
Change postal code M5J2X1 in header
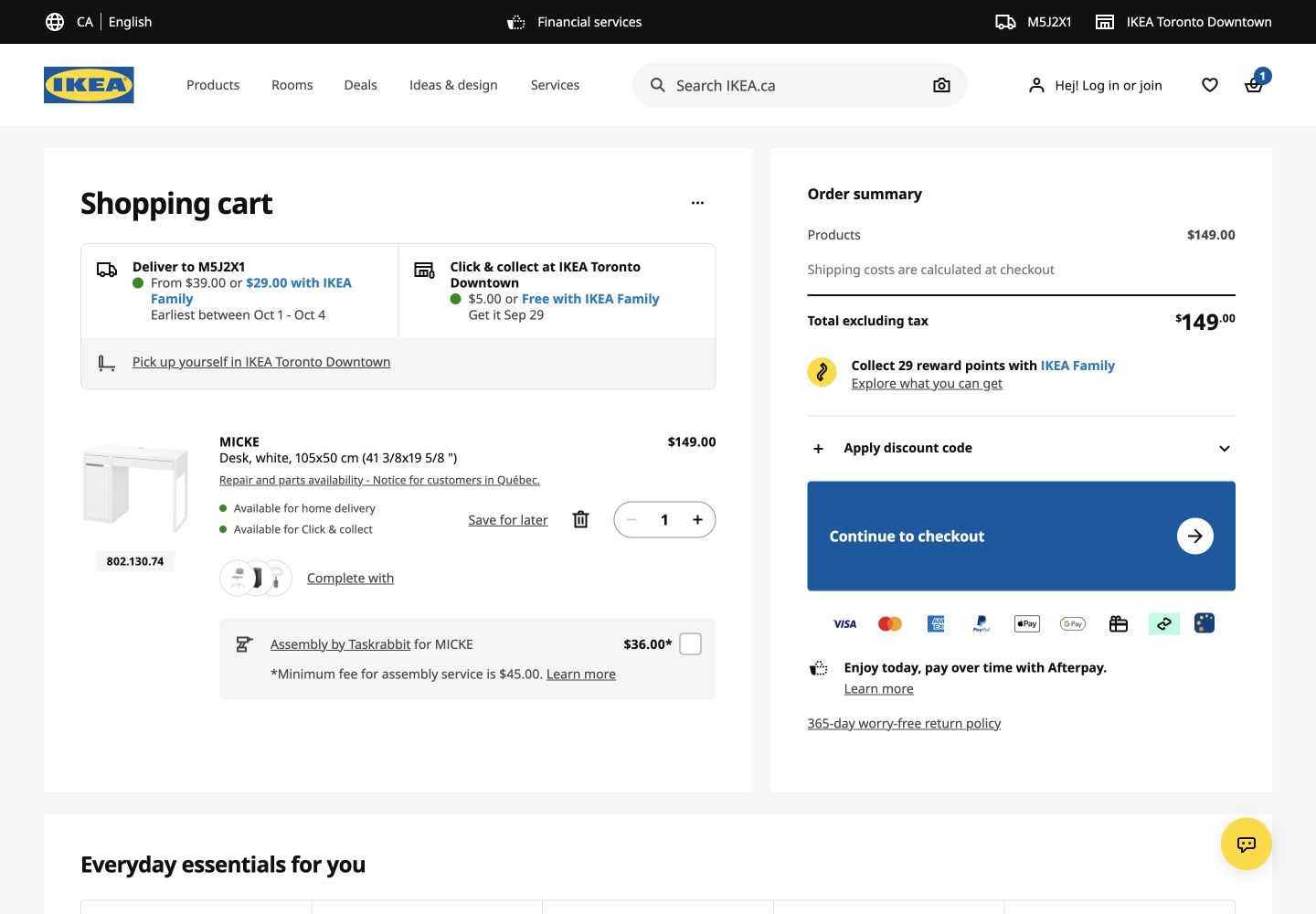pos(1034,22)
